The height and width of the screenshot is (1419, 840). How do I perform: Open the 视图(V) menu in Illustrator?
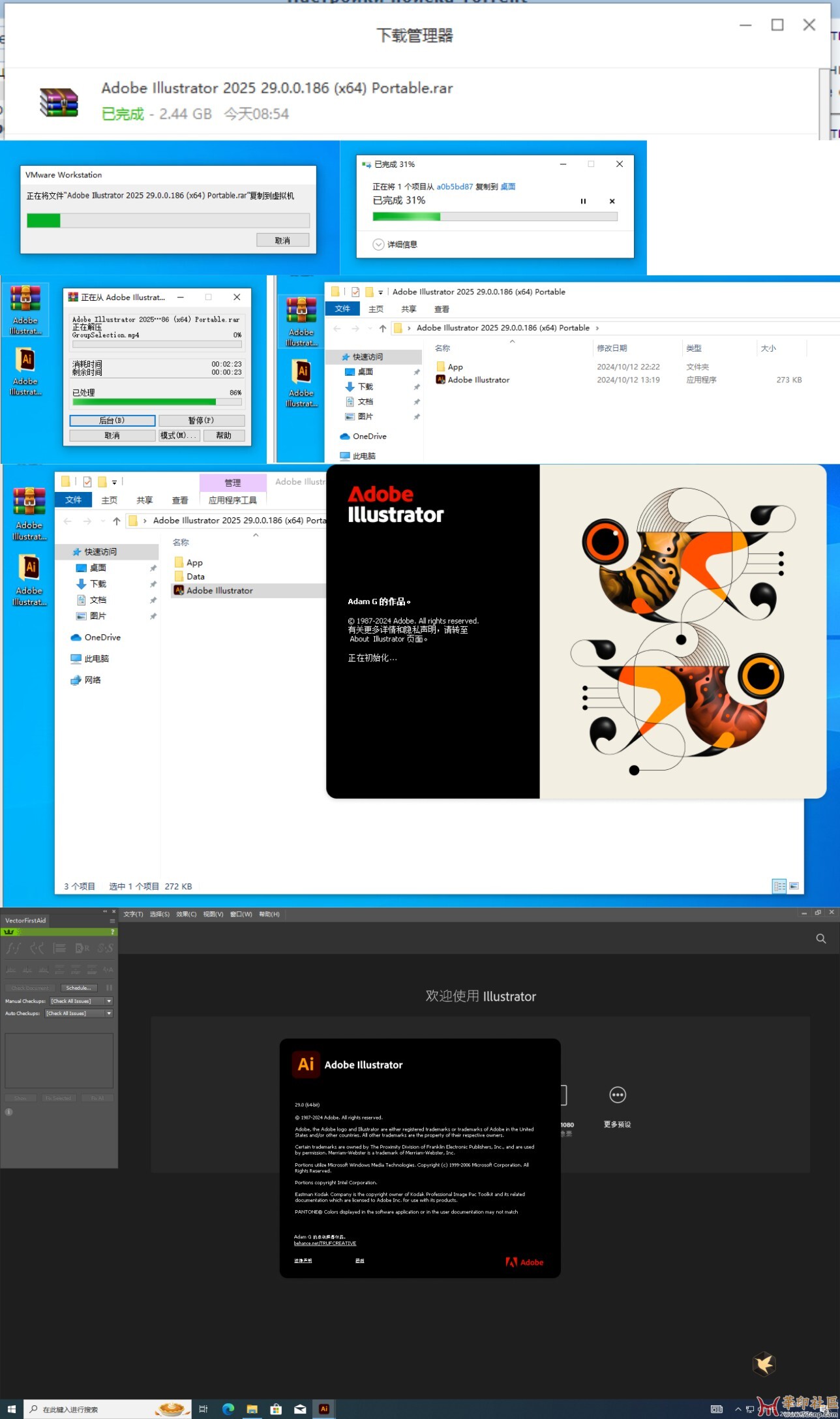213,914
